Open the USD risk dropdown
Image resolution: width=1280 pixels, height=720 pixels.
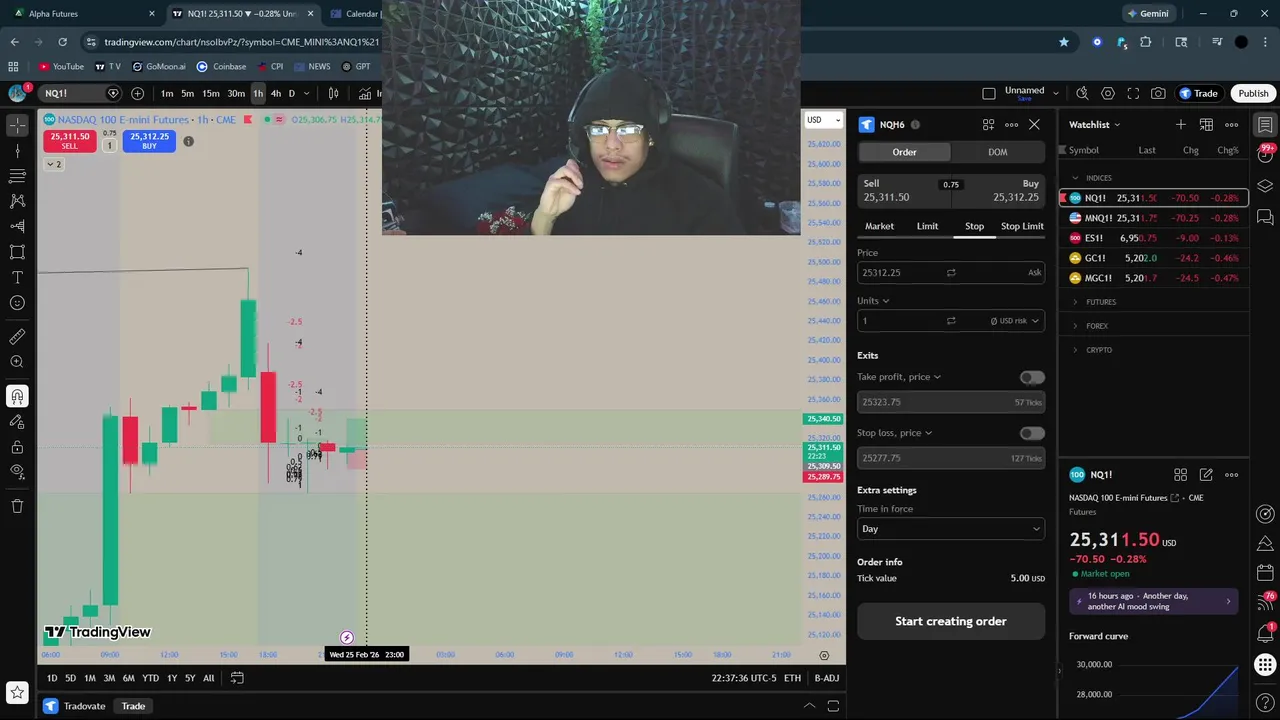(x=1015, y=321)
